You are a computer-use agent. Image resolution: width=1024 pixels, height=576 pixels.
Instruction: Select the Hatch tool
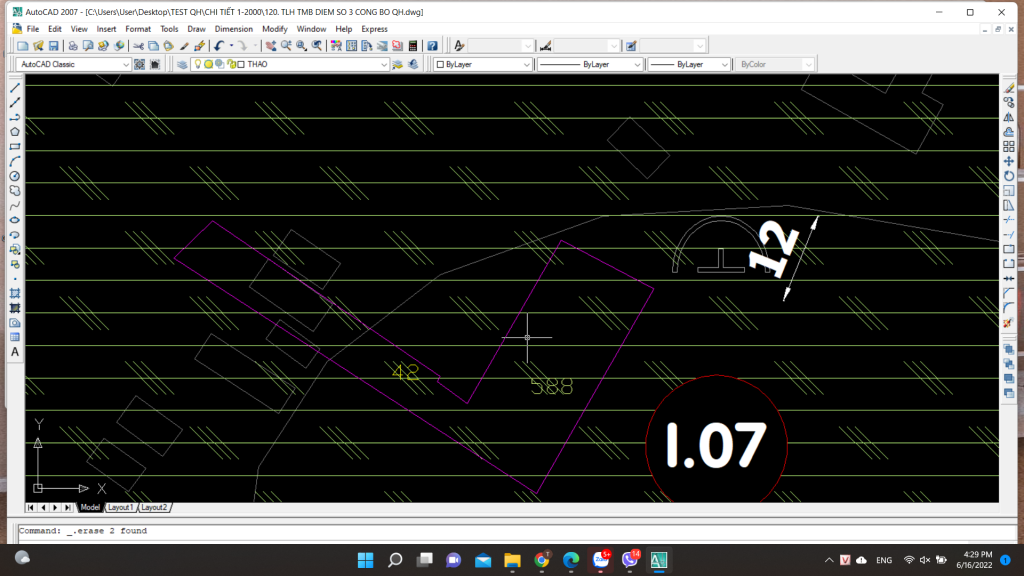coord(14,293)
